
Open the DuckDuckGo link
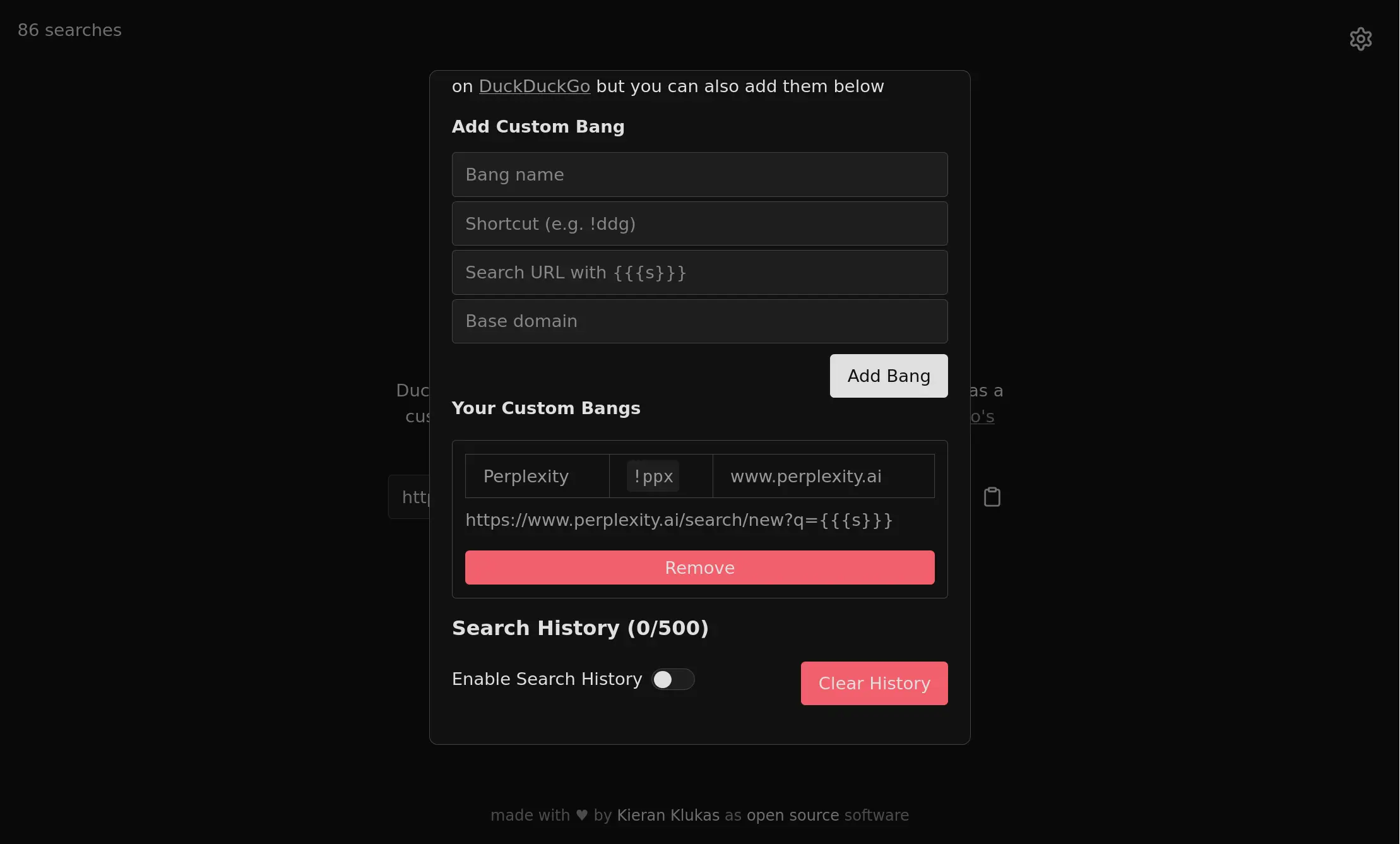(x=534, y=86)
